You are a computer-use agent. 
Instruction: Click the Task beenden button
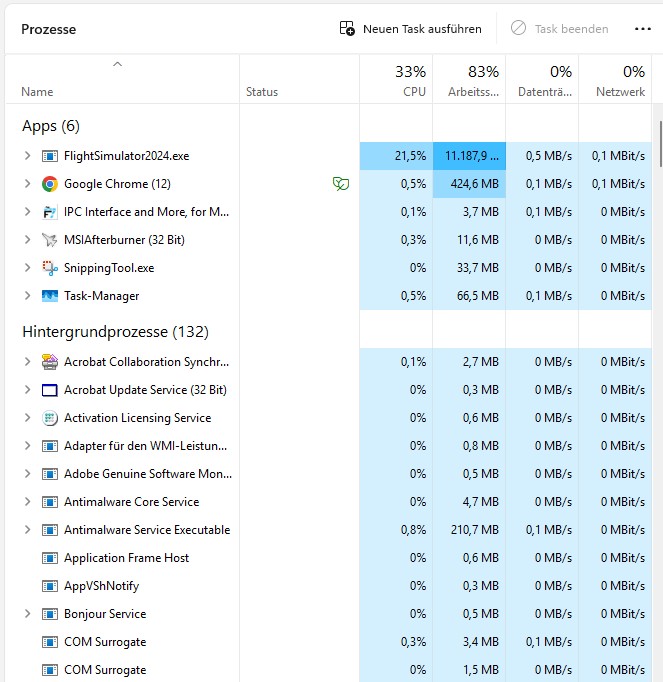click(560, 29)
